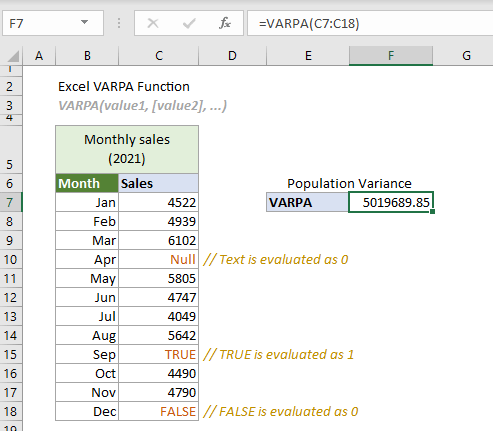Screen dimensions: 493x431
Task: Select row 7 header
Action: (x=11, y=202)
